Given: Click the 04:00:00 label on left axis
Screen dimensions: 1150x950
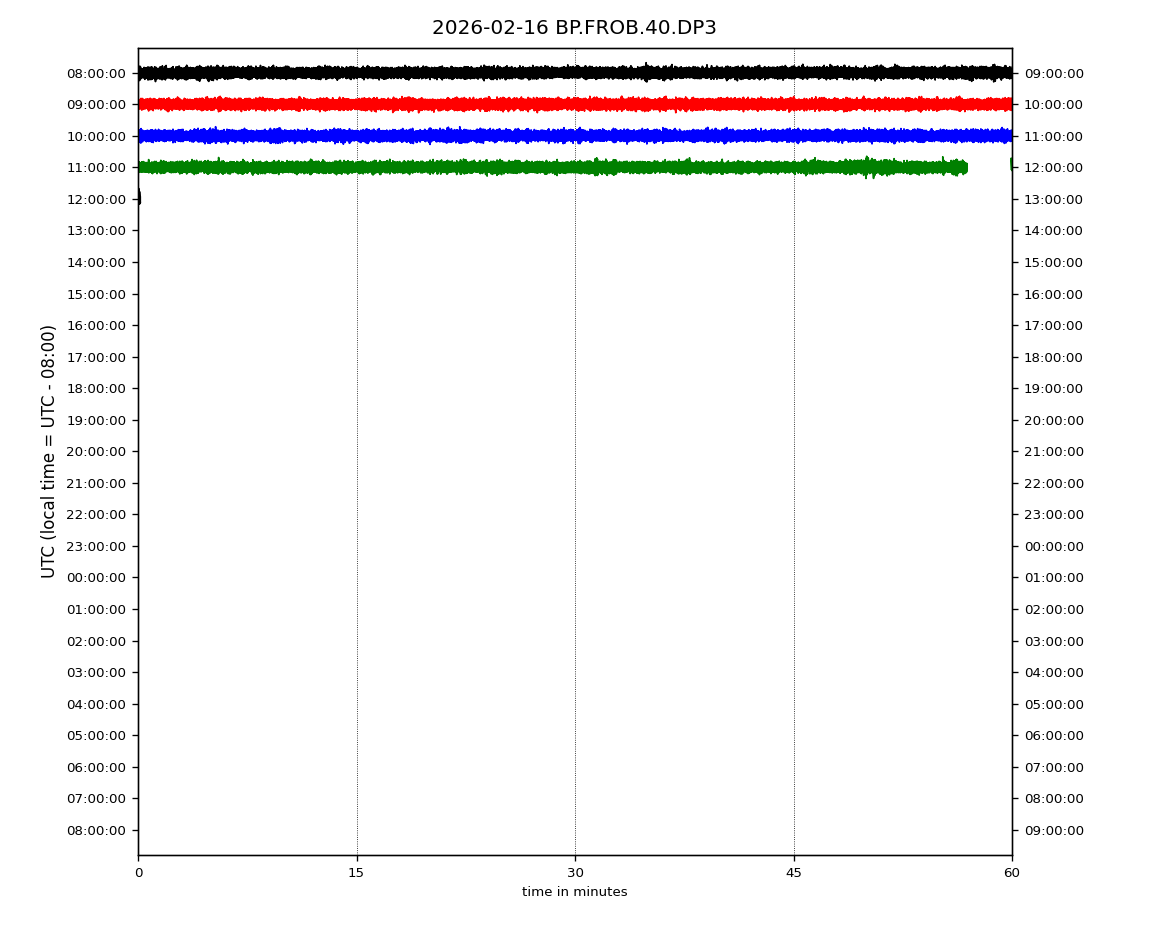Looking at the screenshot, I should point(96,704).
